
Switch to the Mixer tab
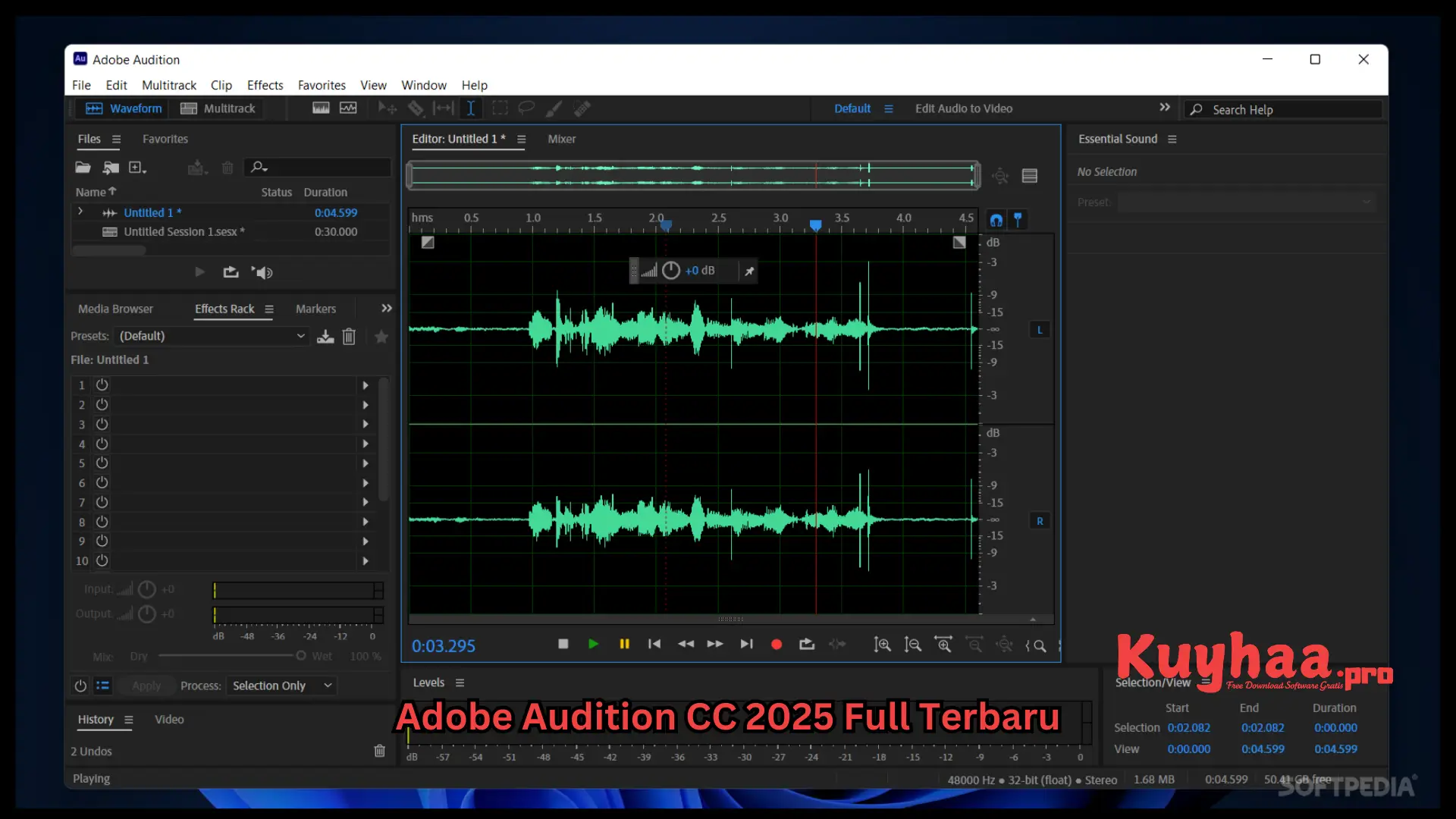click(x=561, y=139)
